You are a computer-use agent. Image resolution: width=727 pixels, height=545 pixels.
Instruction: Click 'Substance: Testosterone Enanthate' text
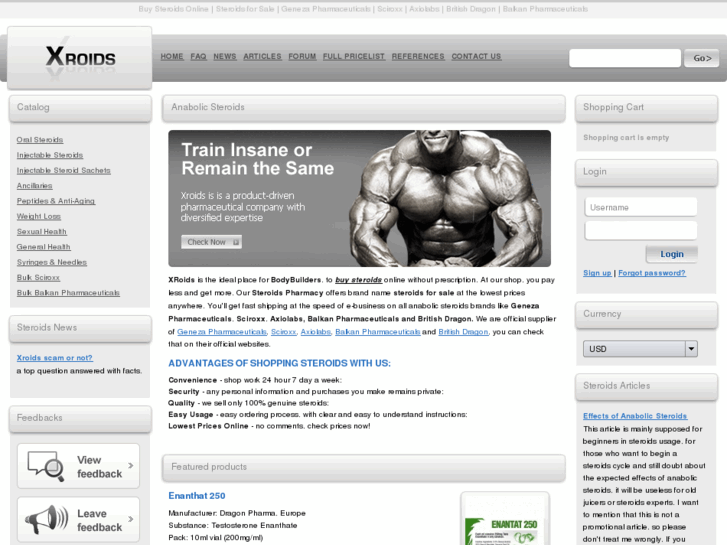point(233,526)
